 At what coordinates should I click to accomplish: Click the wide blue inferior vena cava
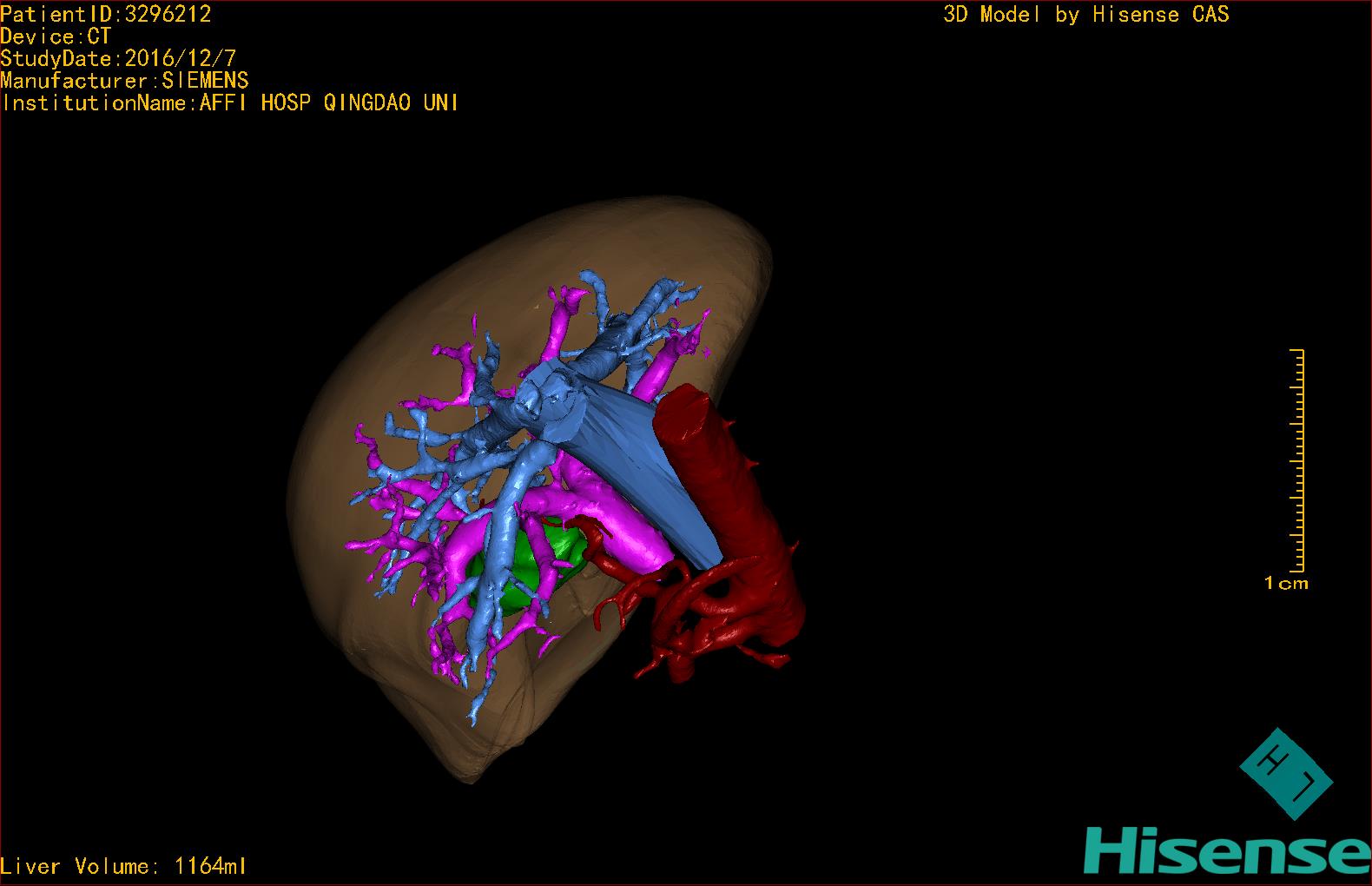pos(660,469)
